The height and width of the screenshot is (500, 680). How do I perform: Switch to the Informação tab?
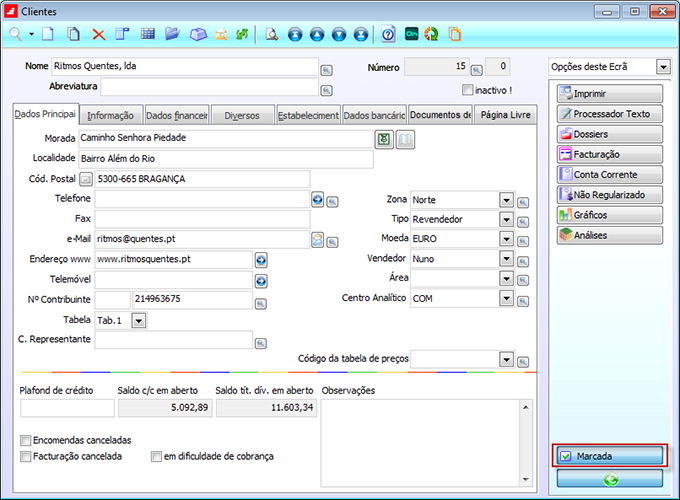[111, 115]
